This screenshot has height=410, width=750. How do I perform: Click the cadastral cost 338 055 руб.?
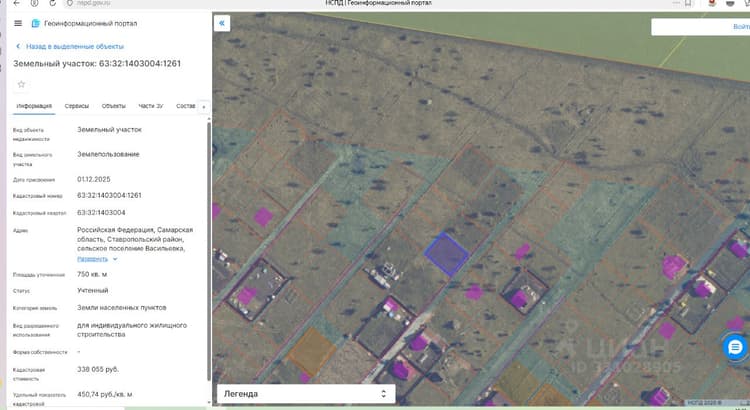(98, 369)
